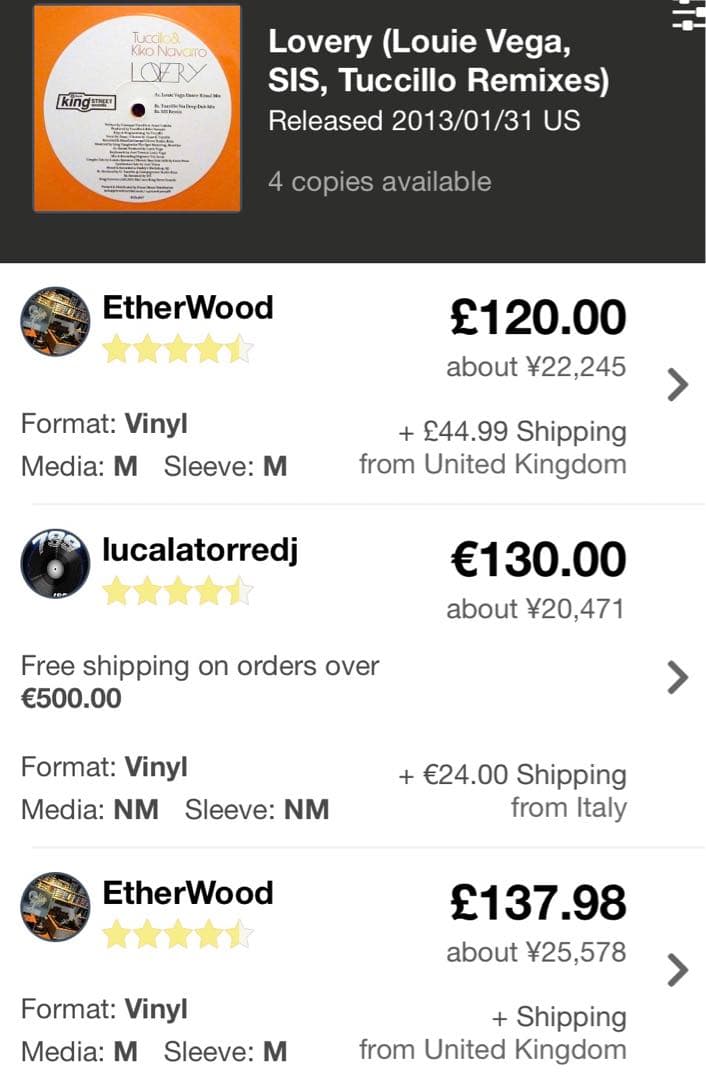Open the filter settings icon
This screenshot has height=1080, width=706.
point(689,14)
